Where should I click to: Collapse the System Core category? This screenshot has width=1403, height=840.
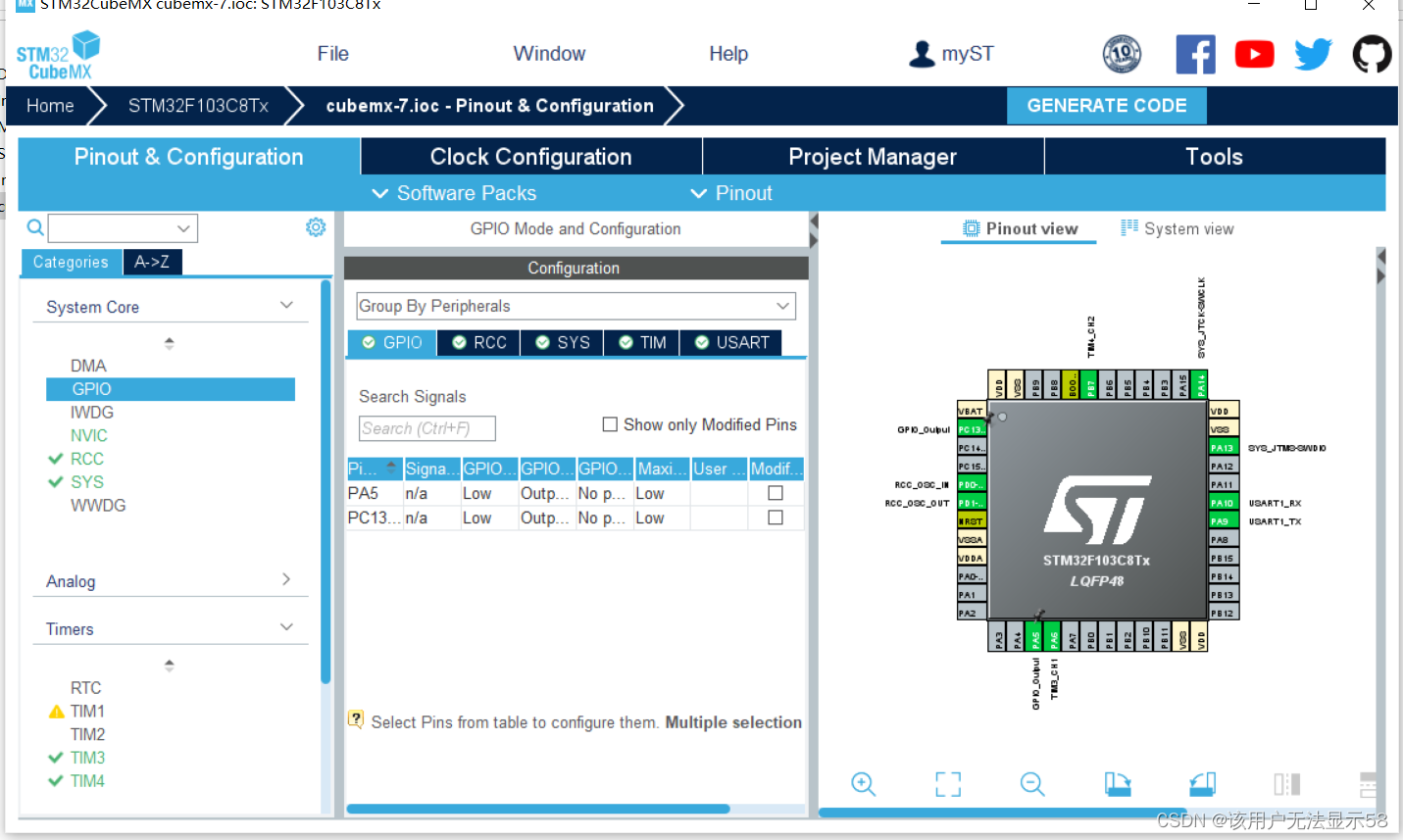pos(286,306)
